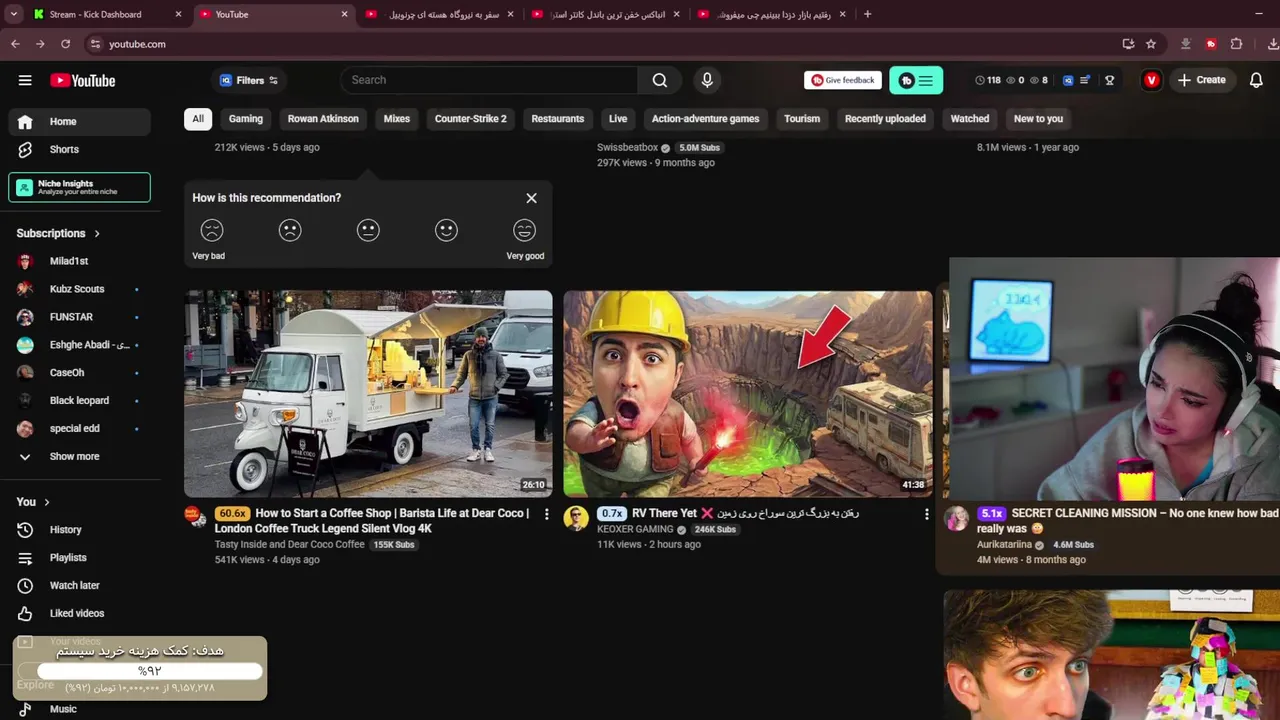Select the Recently uploaded chip
1280x720 pixels.
(x=885, y=119)
